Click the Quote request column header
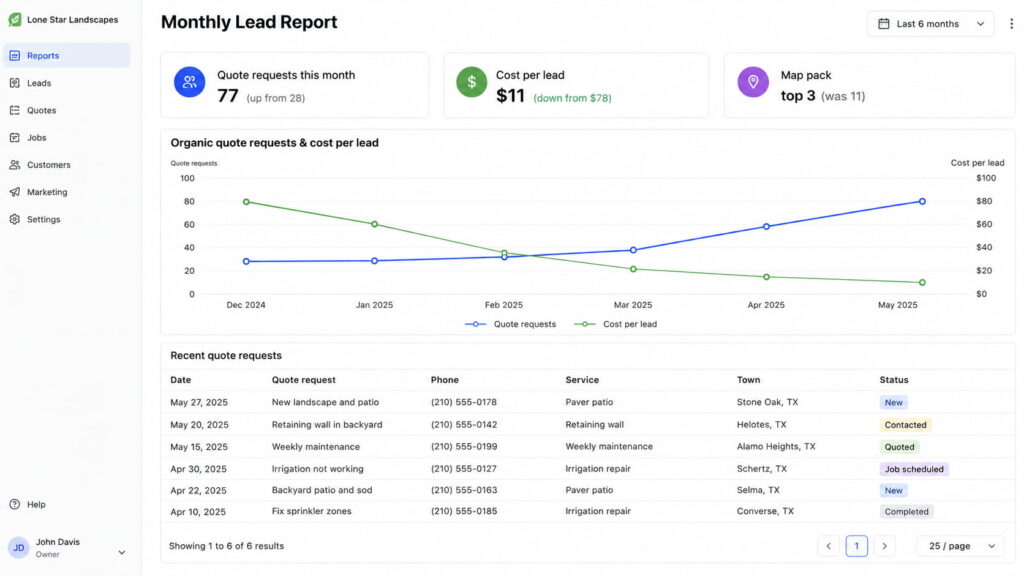The image size is (1024, 576). point(304,379)
